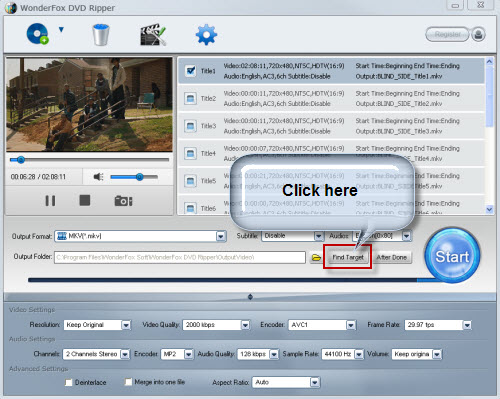The image size is (500, 399).
Task: Open the dropdown arrow beside Load DVD
Action: (x=61, y=30)
